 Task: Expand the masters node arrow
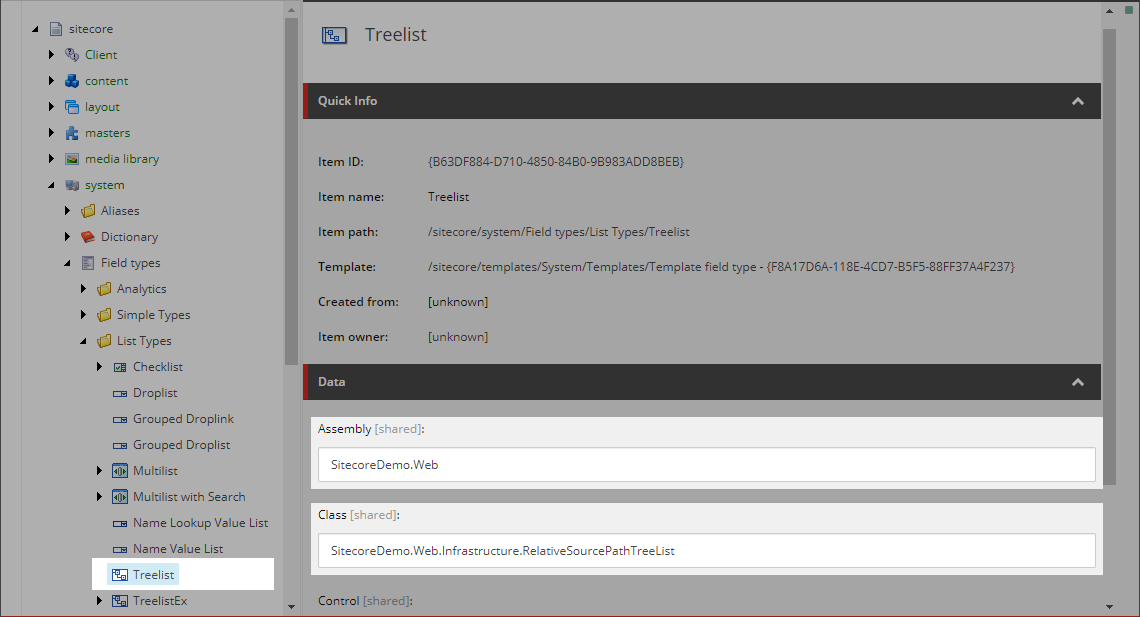coord(51,133)
